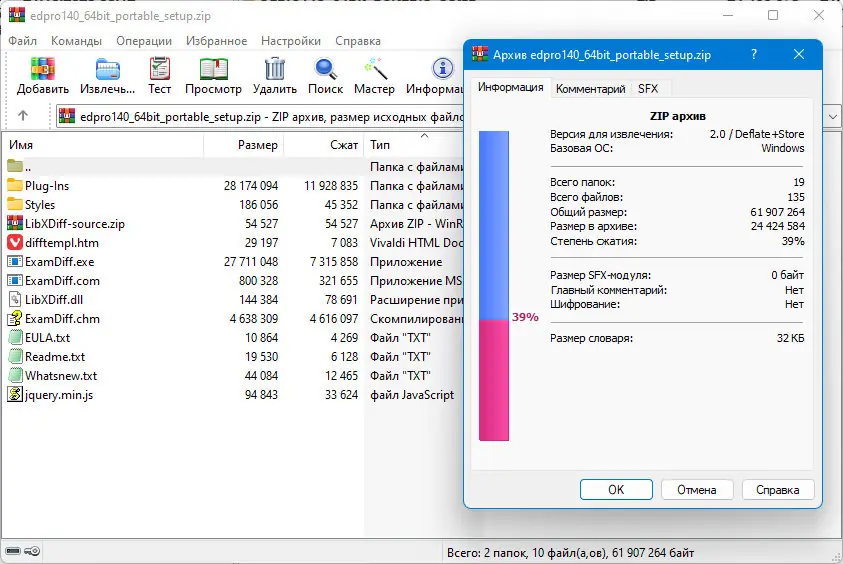Click the archive path address field
Viewport: 843px width, 564px height.
pyautogui.click(x=261, y=117)
